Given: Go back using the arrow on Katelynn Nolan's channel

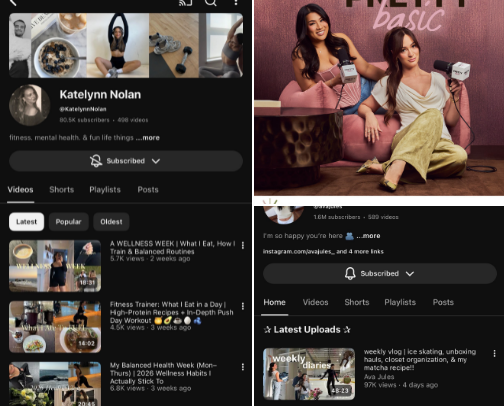Looking at the screenshot, I should [x=13, y=2].
